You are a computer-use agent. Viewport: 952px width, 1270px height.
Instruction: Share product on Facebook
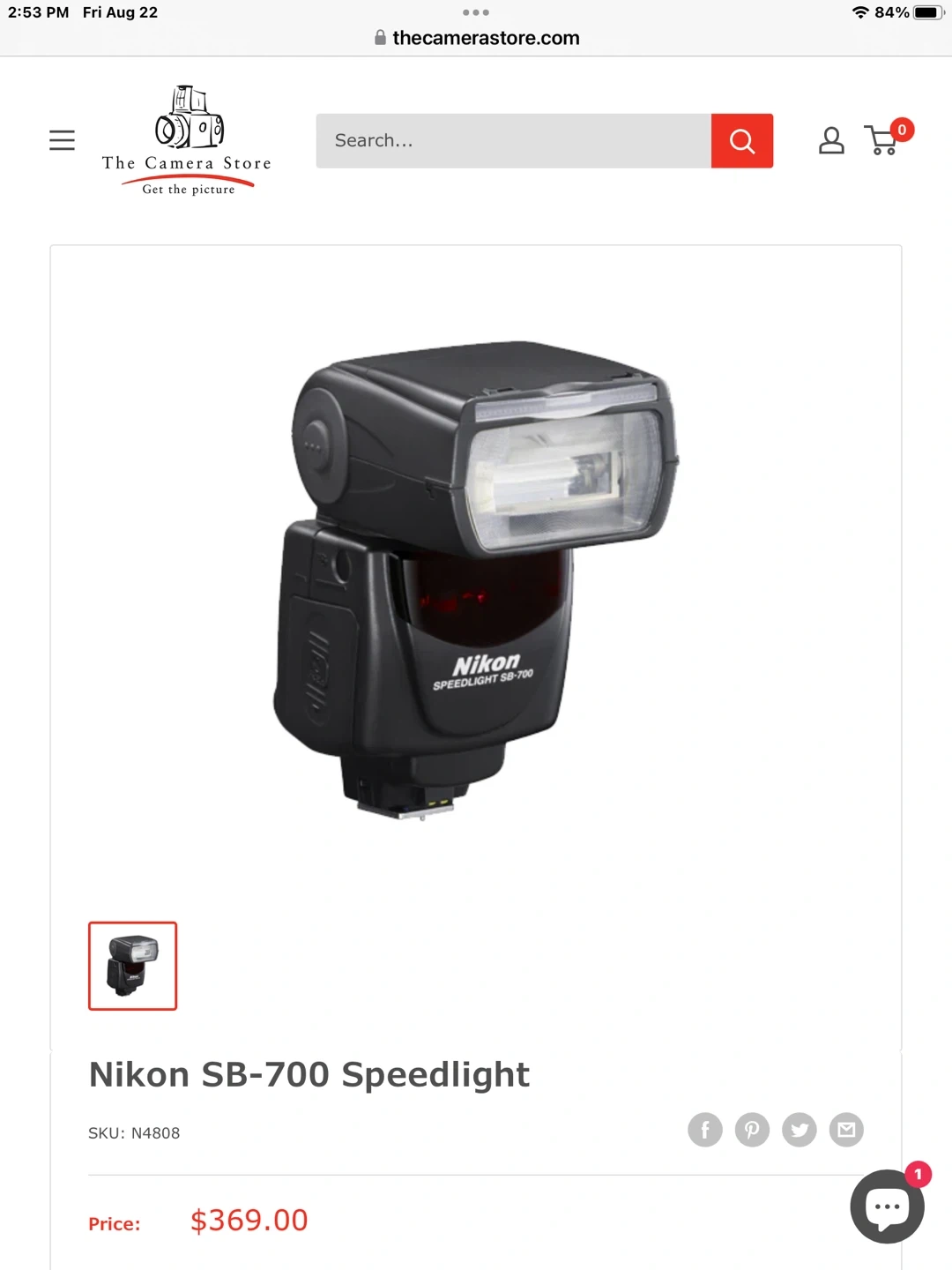[705, 1129]
